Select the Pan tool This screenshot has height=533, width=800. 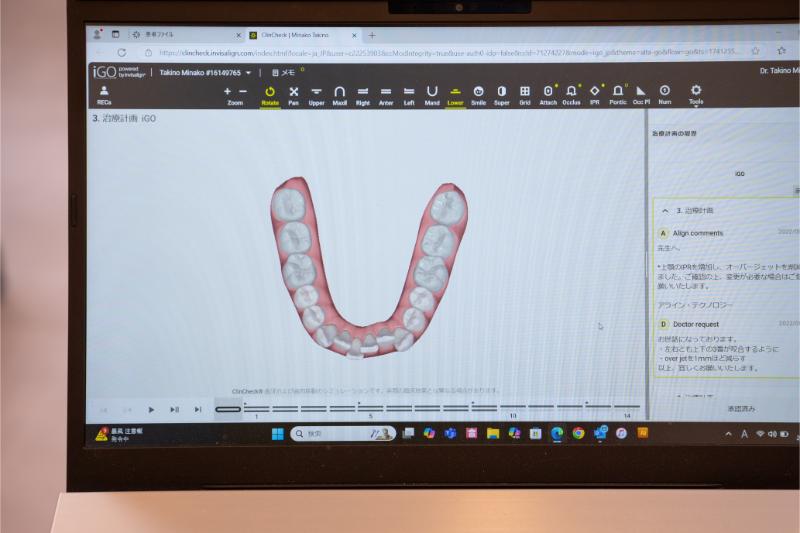293,94
